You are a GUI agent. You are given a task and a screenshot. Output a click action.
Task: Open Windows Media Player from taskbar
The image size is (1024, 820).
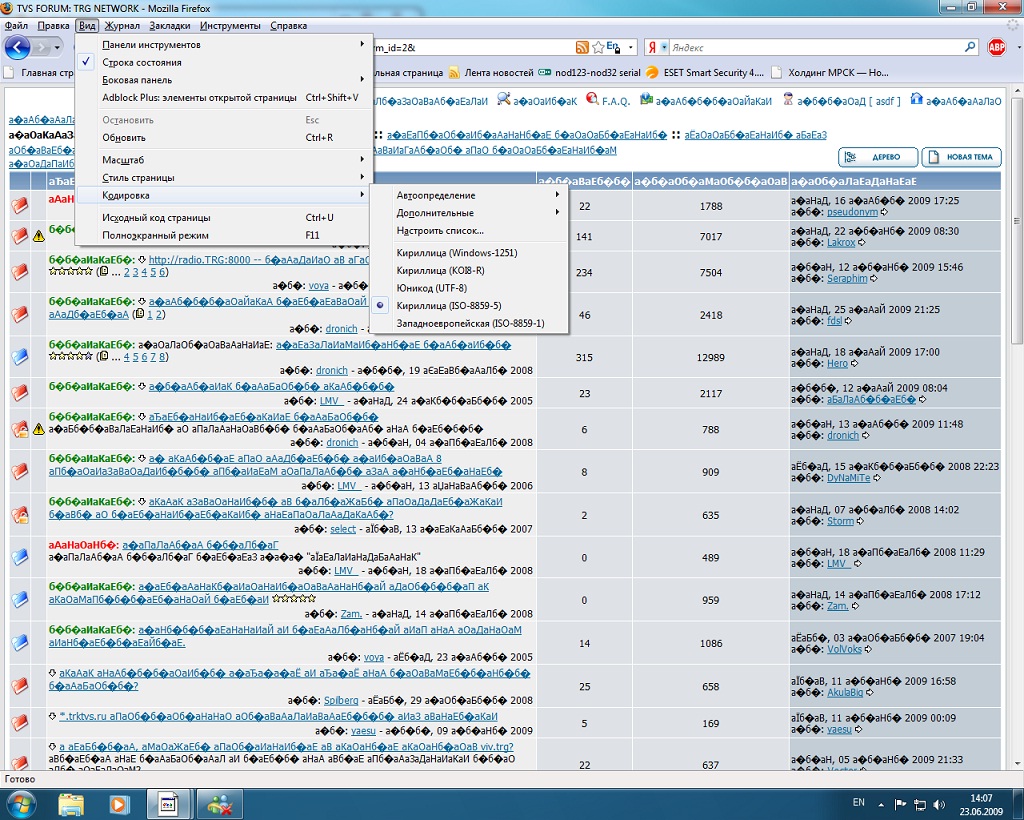pyautogui.click(x=119, y=803)
